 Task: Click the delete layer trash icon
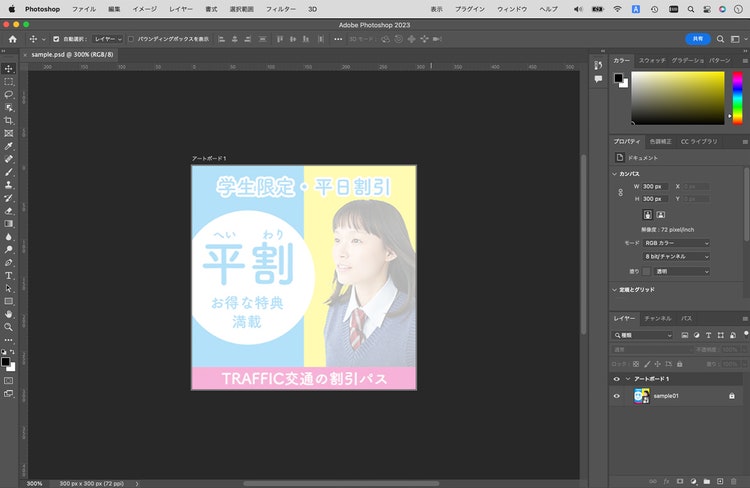pos(734,481)
